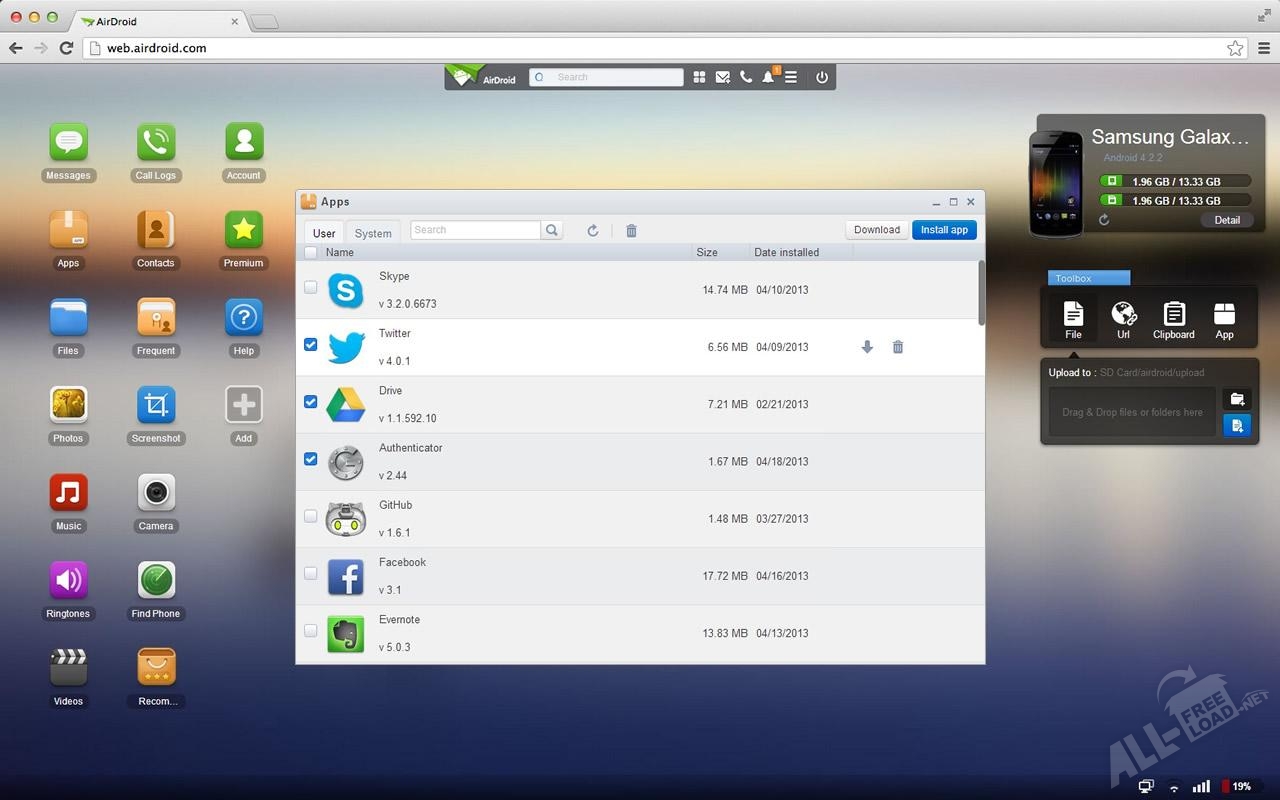
Task: Click the toolbar trash uninstall icon
Action: 631,230
